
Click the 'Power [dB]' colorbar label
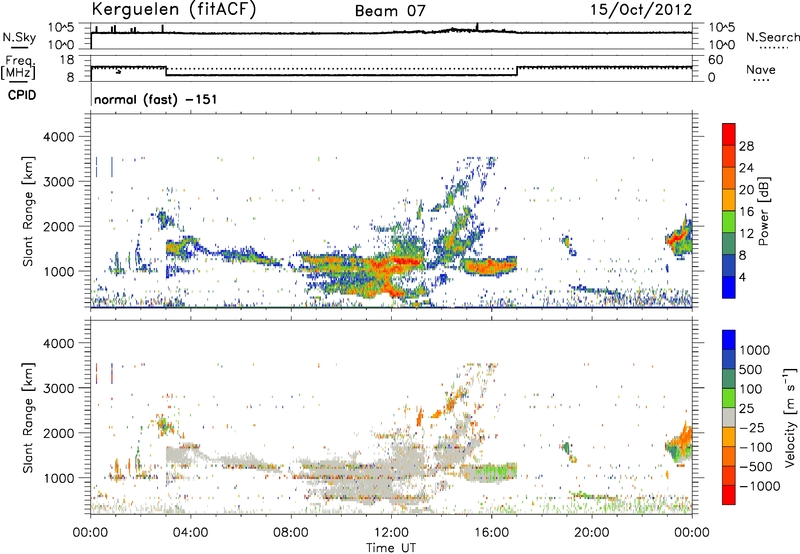pyautogui.click(x=763, y=211)
